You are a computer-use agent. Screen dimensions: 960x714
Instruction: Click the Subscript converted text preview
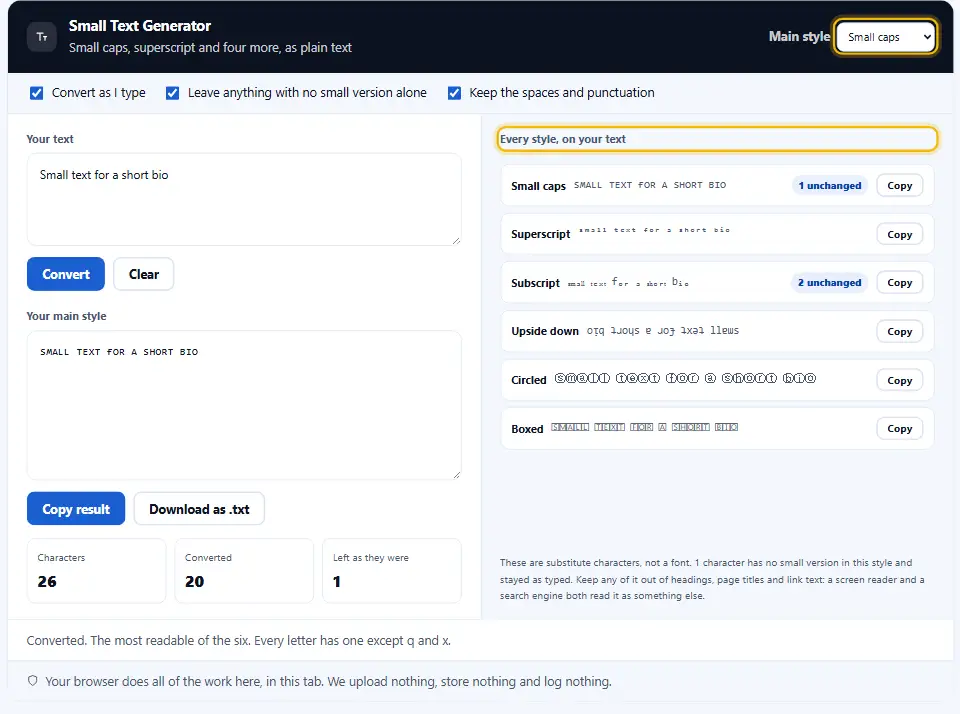pyautogui.click(x=628, y=282)
